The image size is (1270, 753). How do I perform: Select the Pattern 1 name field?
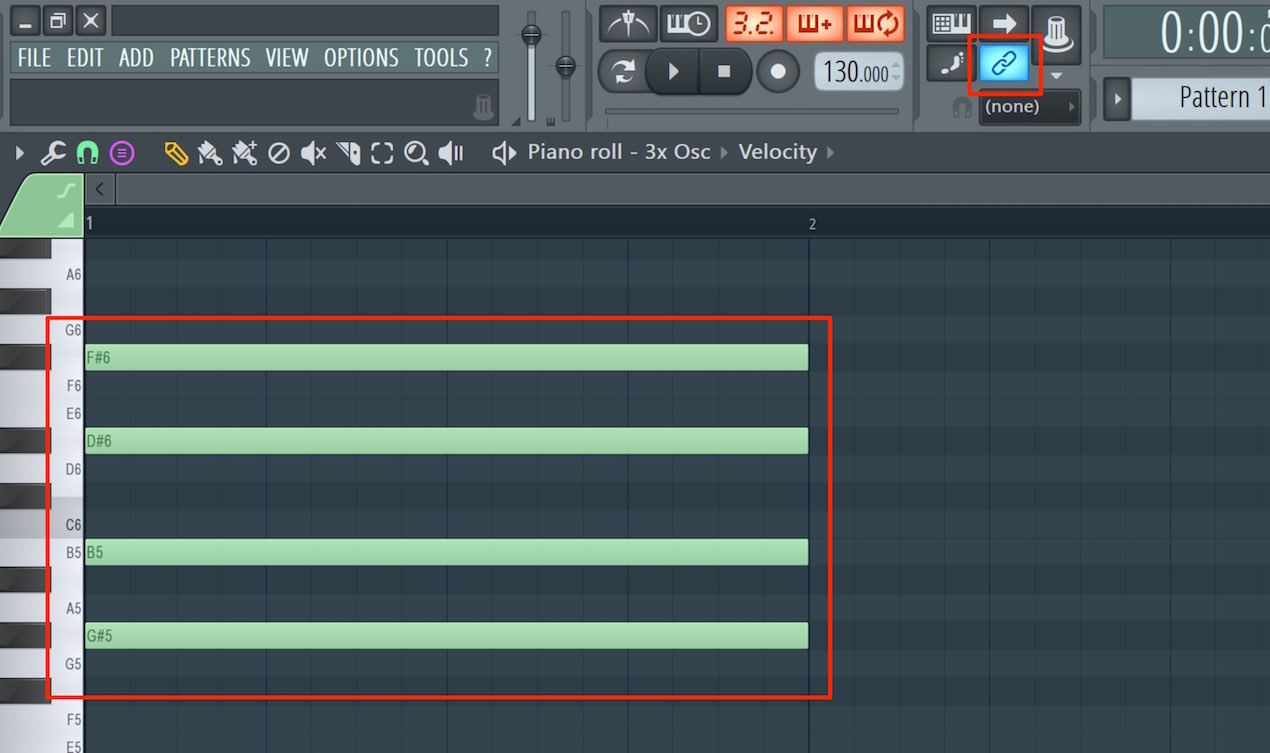[x=1200, y=98]
